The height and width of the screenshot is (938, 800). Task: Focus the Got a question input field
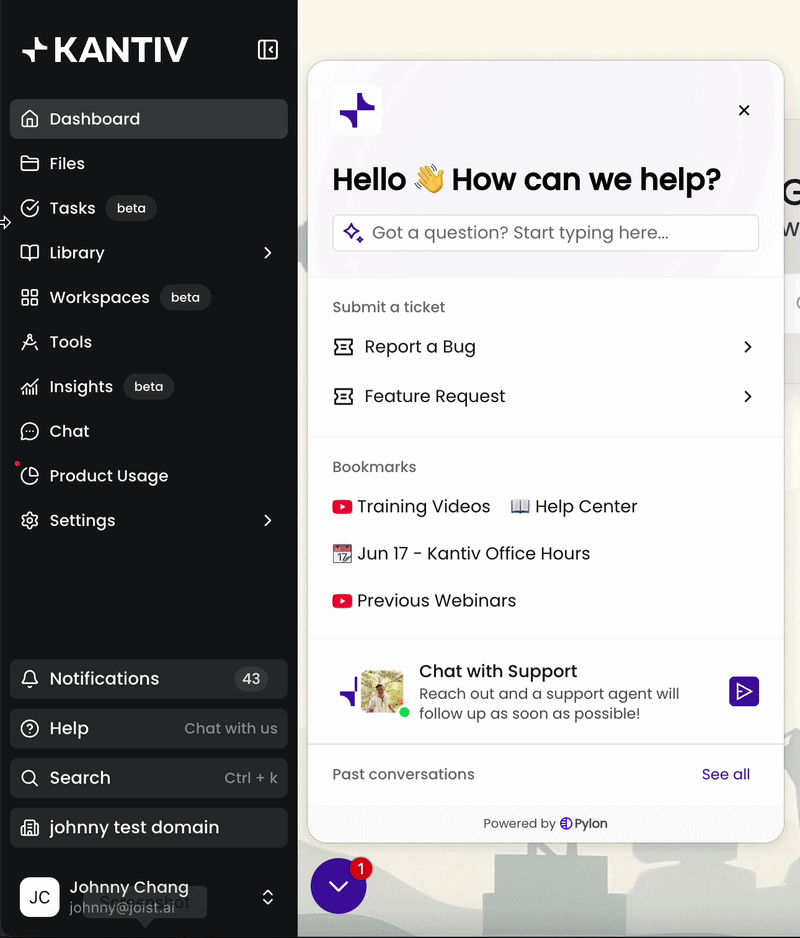click(546, 233)
